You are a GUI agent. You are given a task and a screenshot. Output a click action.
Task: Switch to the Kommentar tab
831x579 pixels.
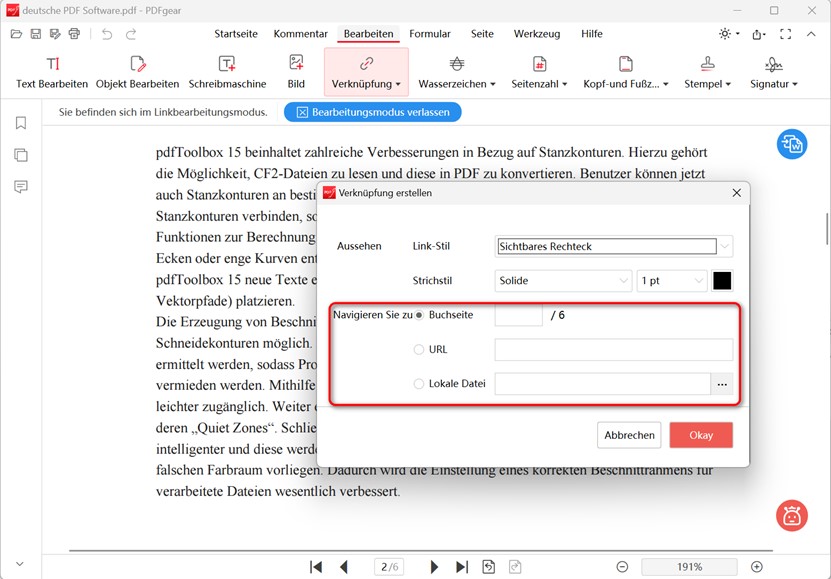coord(300,34)
